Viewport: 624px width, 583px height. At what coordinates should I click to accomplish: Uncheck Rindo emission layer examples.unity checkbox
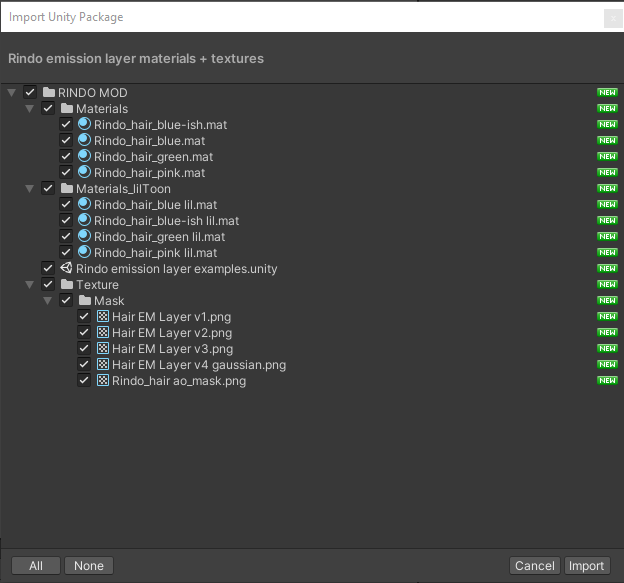48,268
